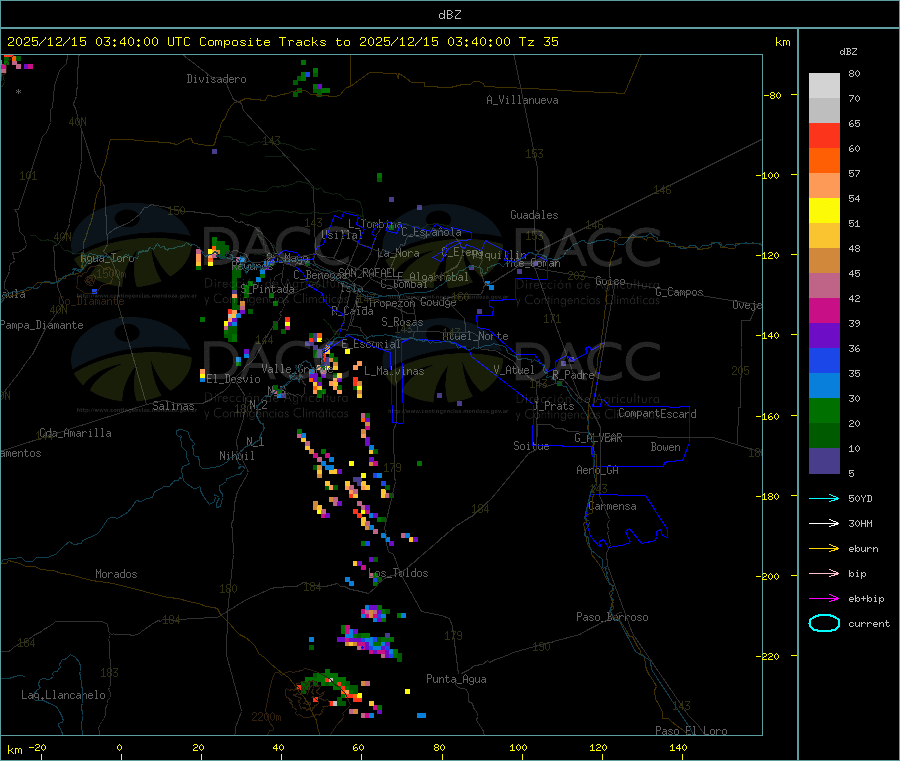Click the 'Carmensa' map label
This screenshot has height=761, width=900.
612,506
